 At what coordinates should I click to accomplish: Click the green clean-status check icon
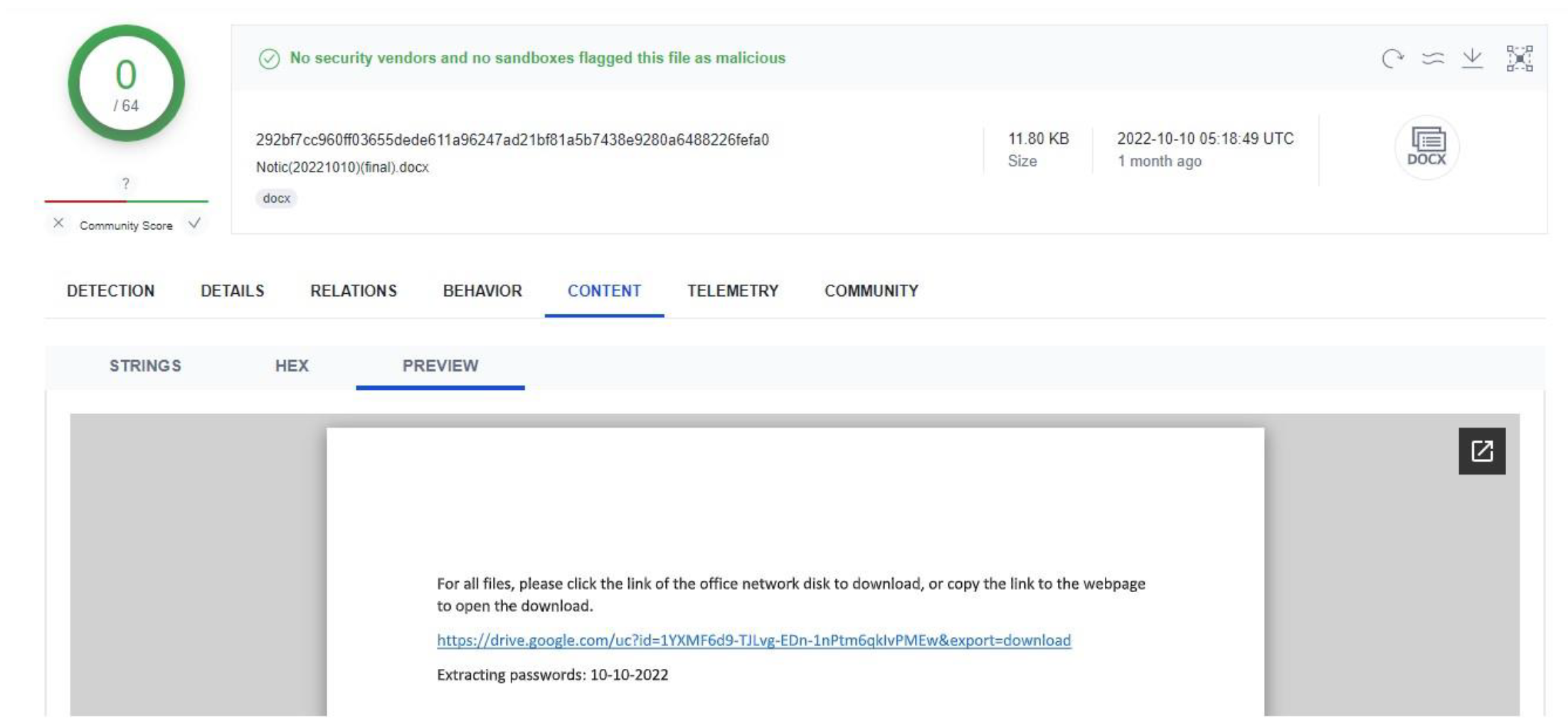coord(269,58)
